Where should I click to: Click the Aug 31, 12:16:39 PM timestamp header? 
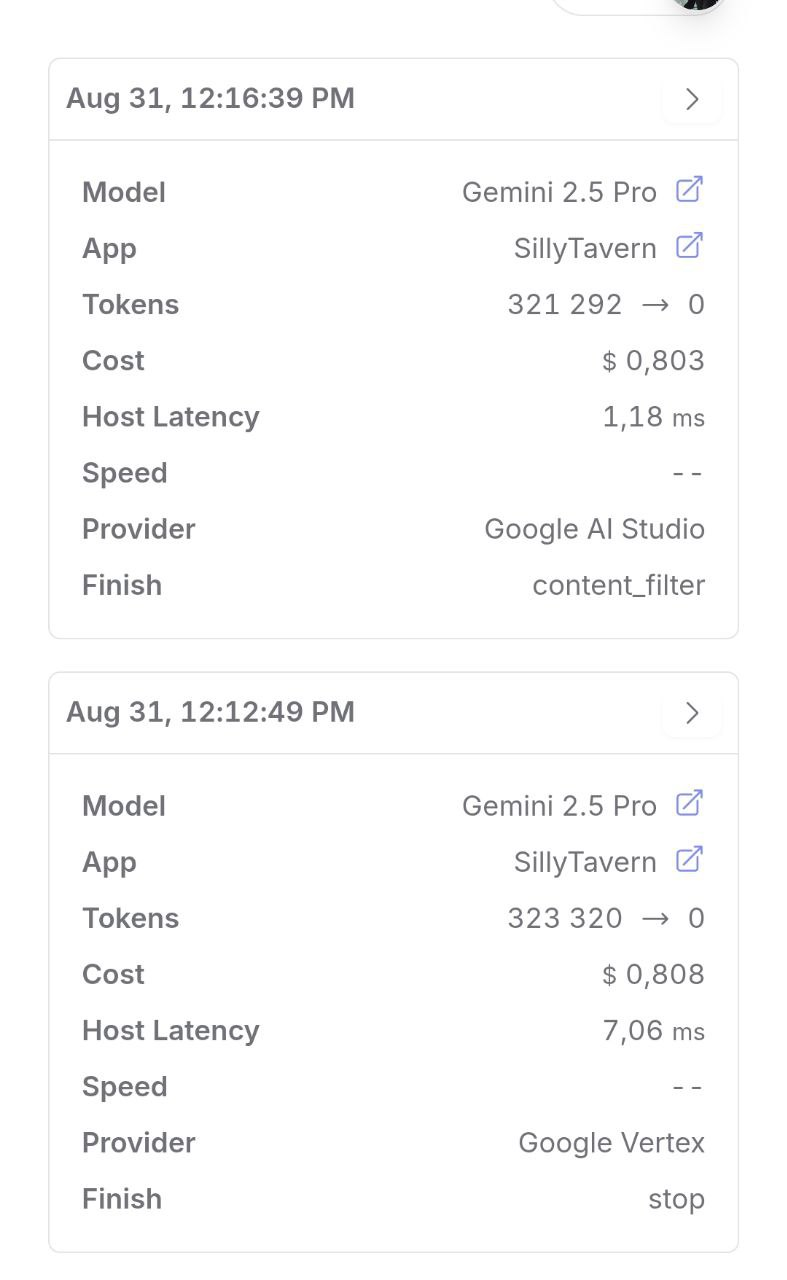point(210,98)
